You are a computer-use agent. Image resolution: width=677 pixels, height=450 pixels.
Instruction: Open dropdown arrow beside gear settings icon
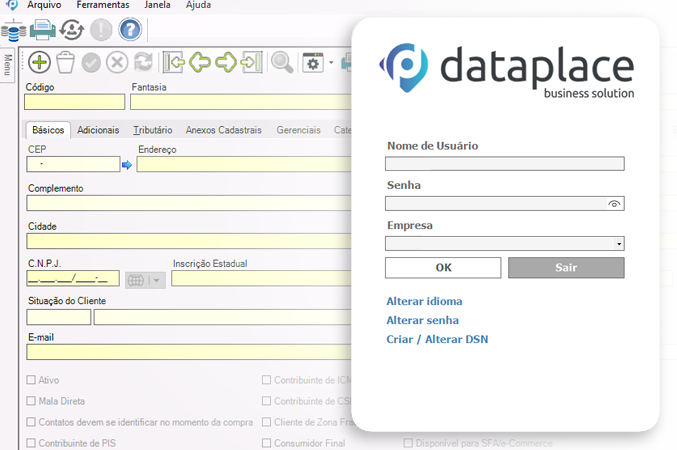[x=331, y=63]
